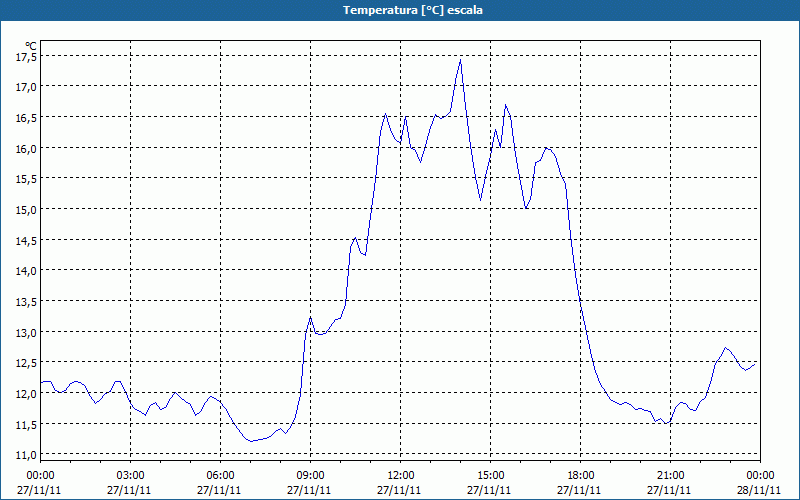Image resolution: width=800 pixels, height=500 pixels.
Task: Click the 16,0 y-axis label
Action: (27, 148)
